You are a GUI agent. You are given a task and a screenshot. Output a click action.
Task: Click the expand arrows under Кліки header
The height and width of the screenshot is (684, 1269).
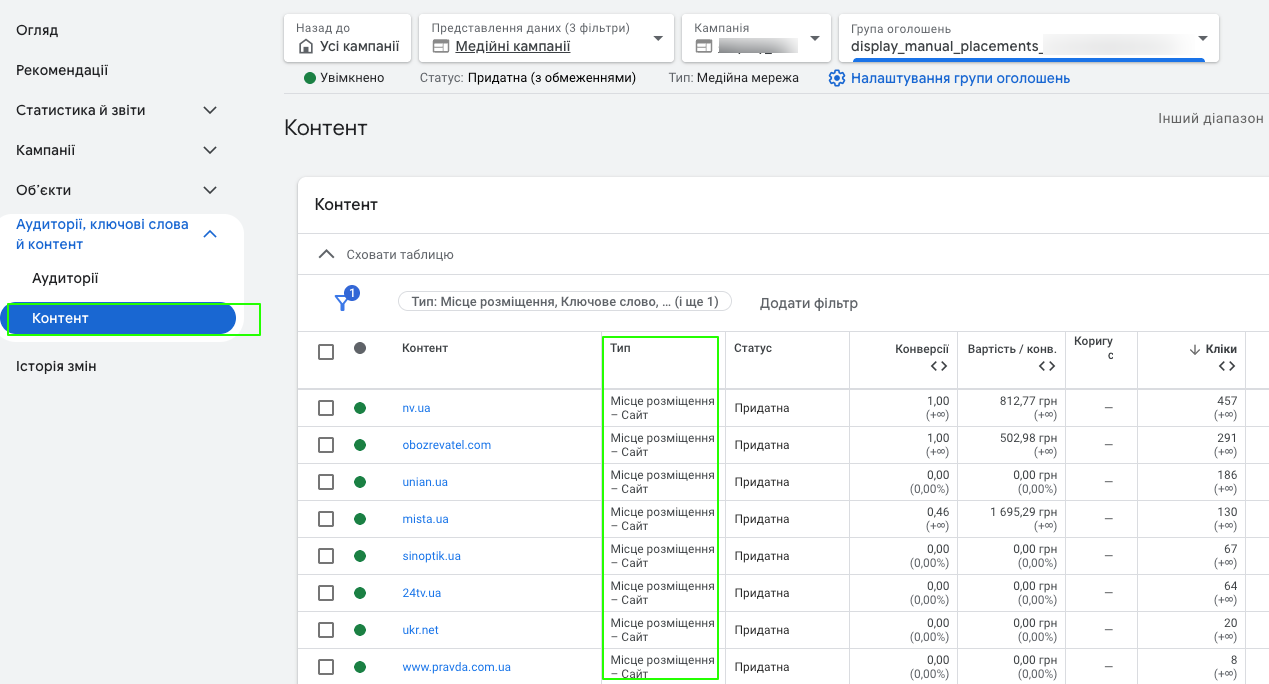point(1227,366)
